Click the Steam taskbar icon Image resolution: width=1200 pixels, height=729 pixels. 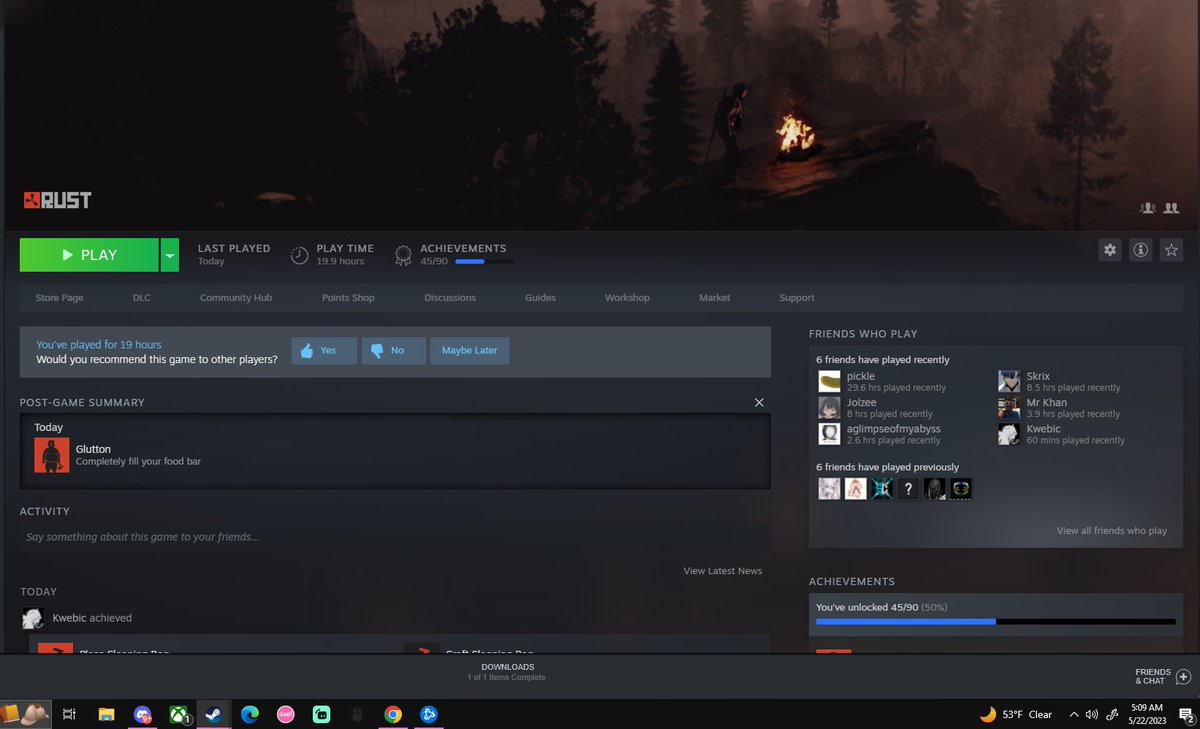[213, 714]
